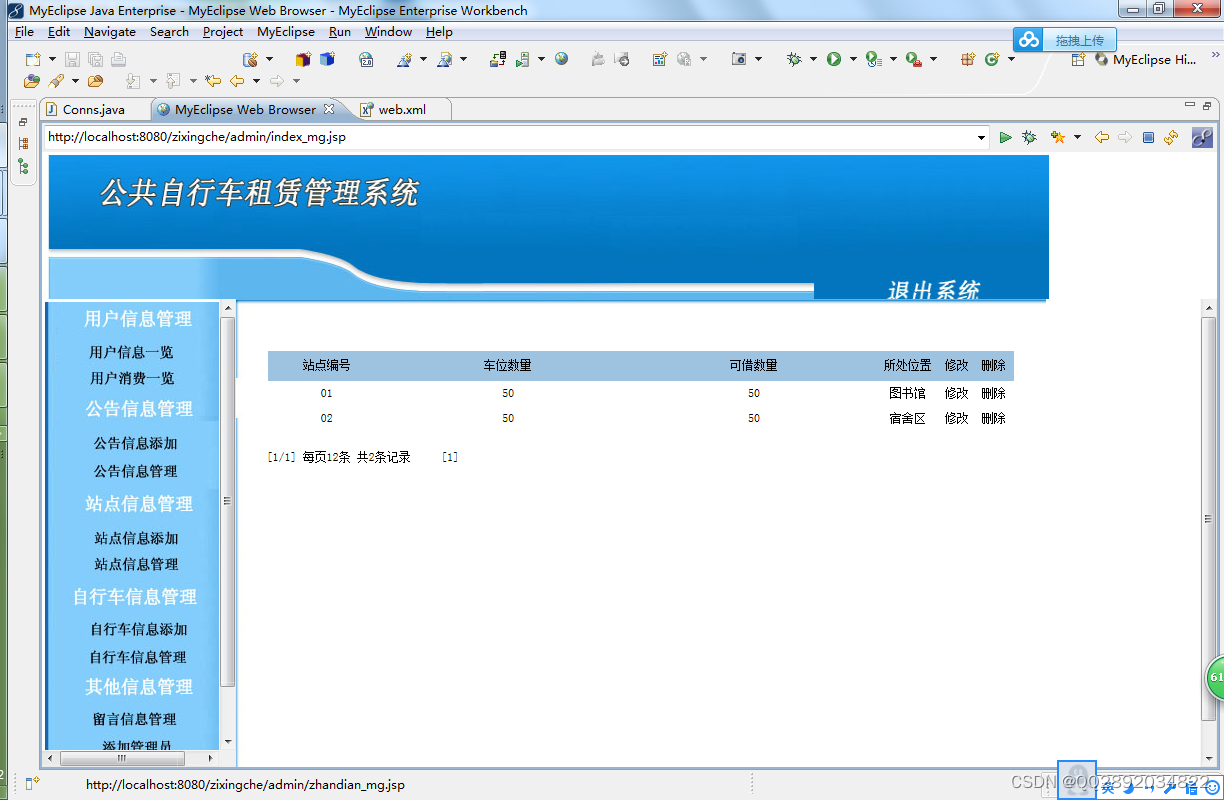
Task: Expand the Run button dropdown arrow
Action: point(853,58)
